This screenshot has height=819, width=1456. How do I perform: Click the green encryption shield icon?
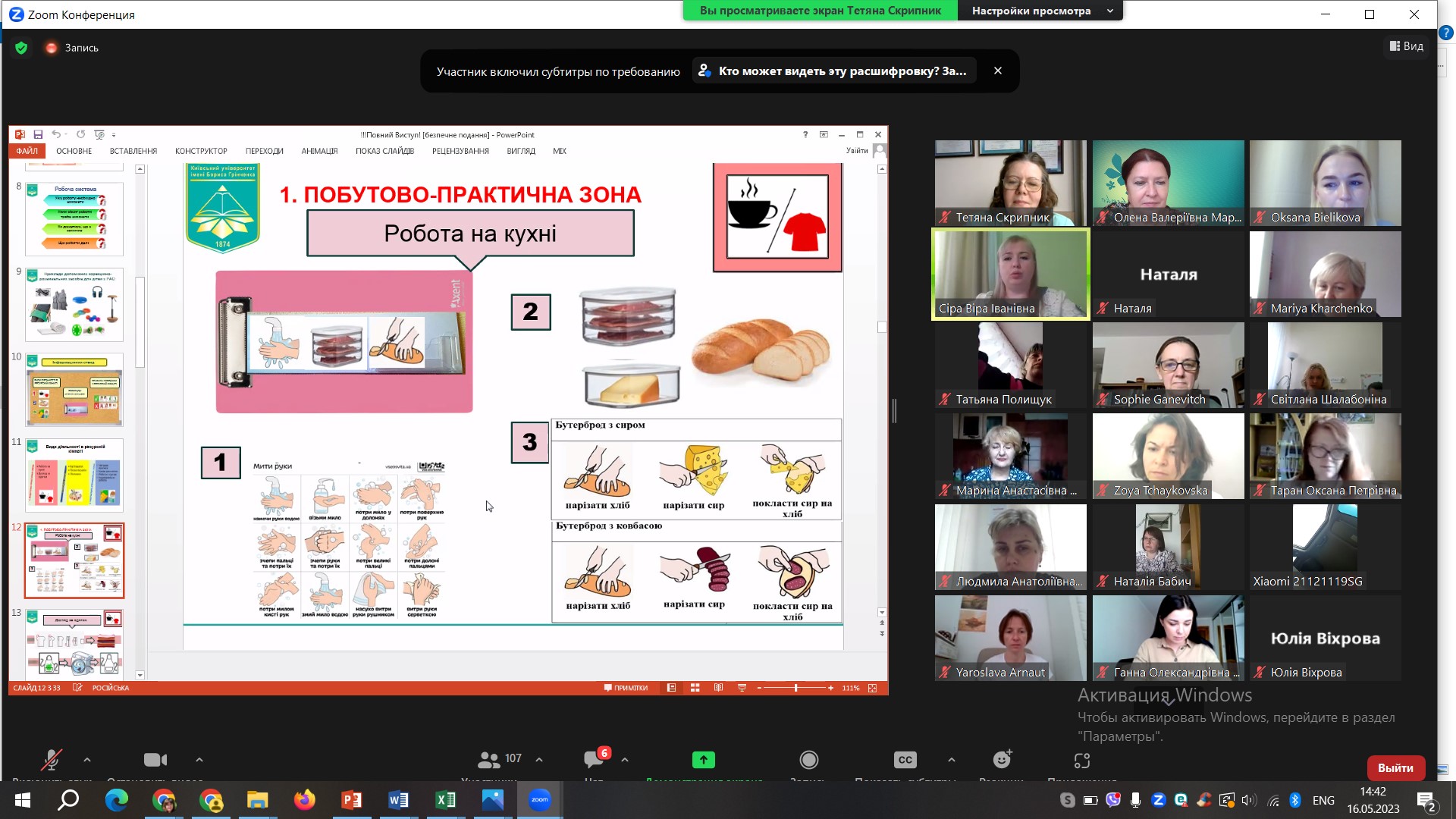coord(21,48)
